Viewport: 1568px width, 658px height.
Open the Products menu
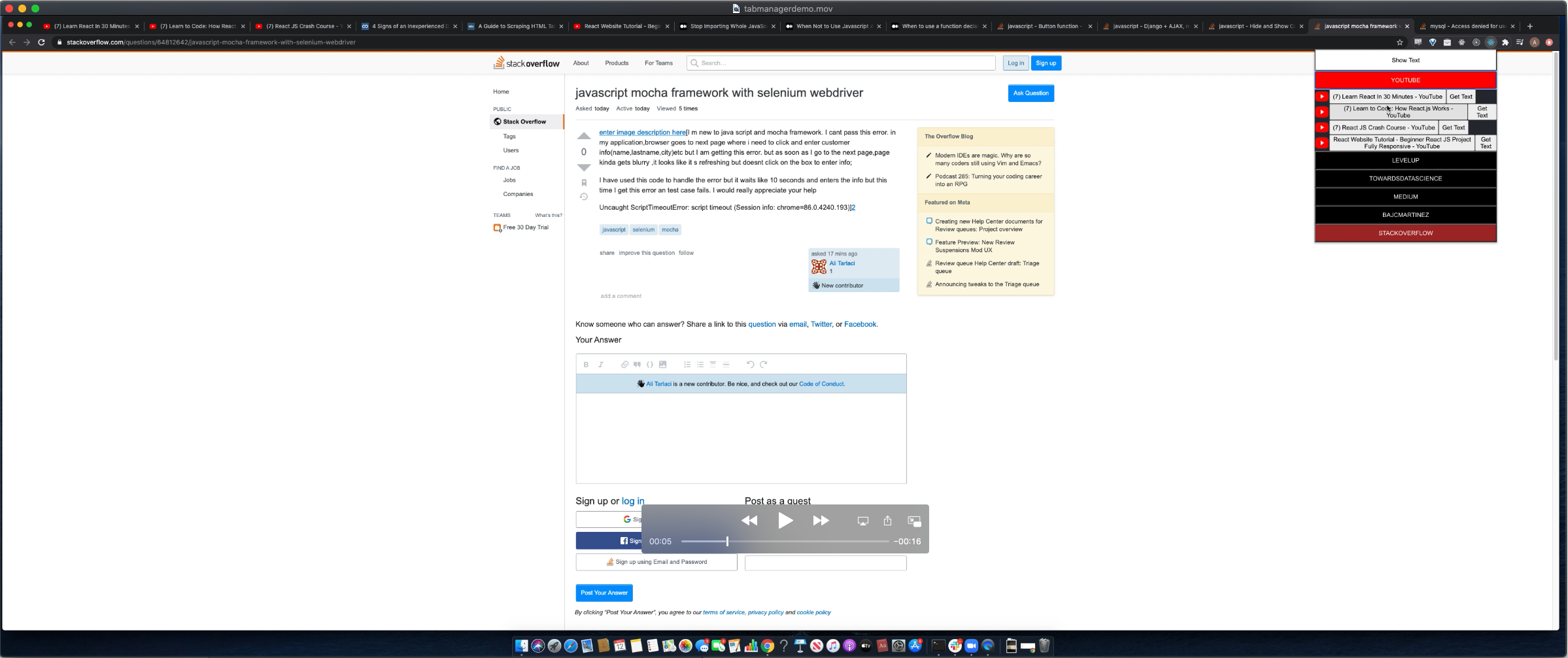pos(617,63)
